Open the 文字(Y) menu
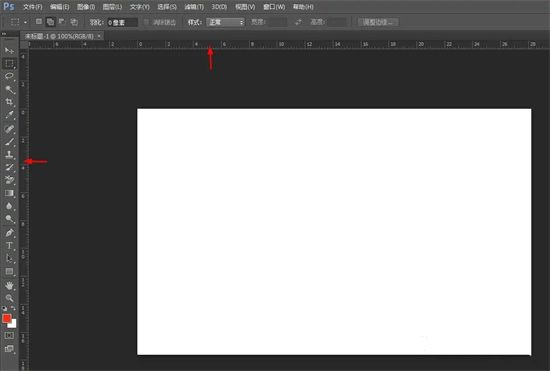The width and height of the screenshot is (550, 371). (x=140, y=7)
